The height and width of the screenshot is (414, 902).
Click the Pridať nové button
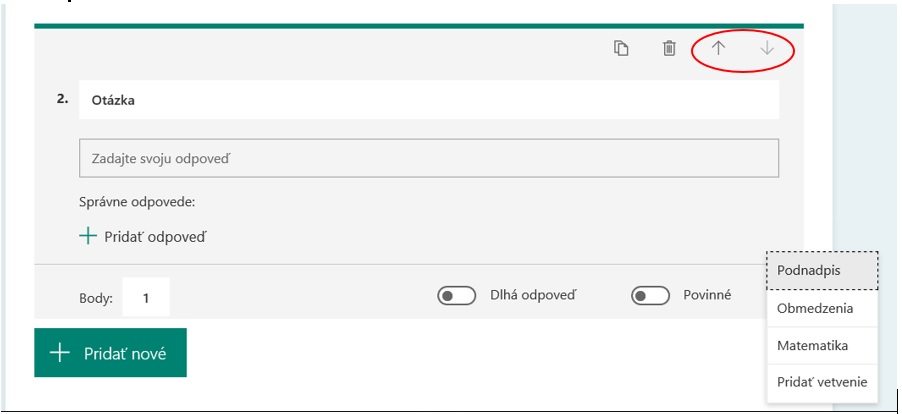(110, 352)
